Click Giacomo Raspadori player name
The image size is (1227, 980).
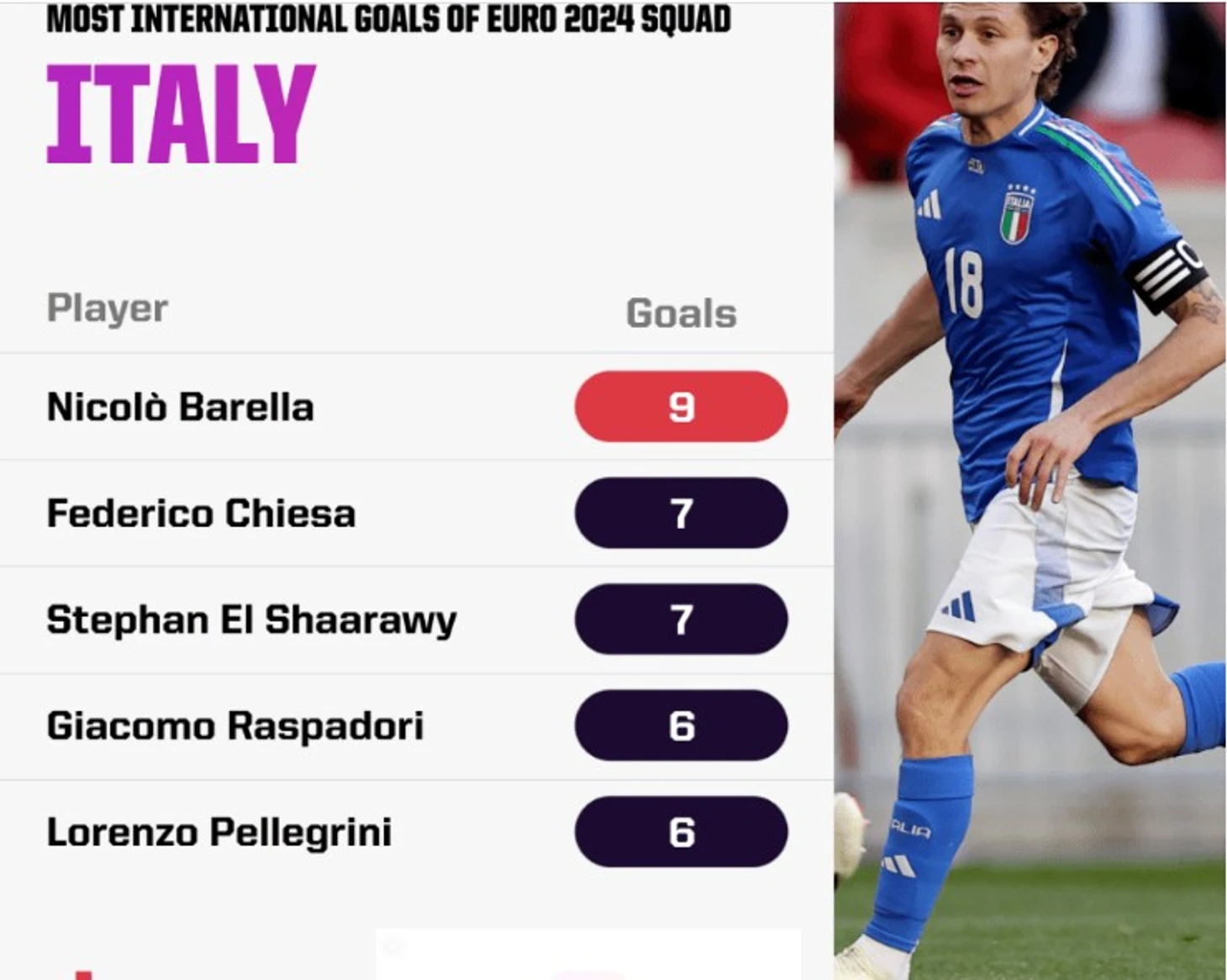coord(235,726)
